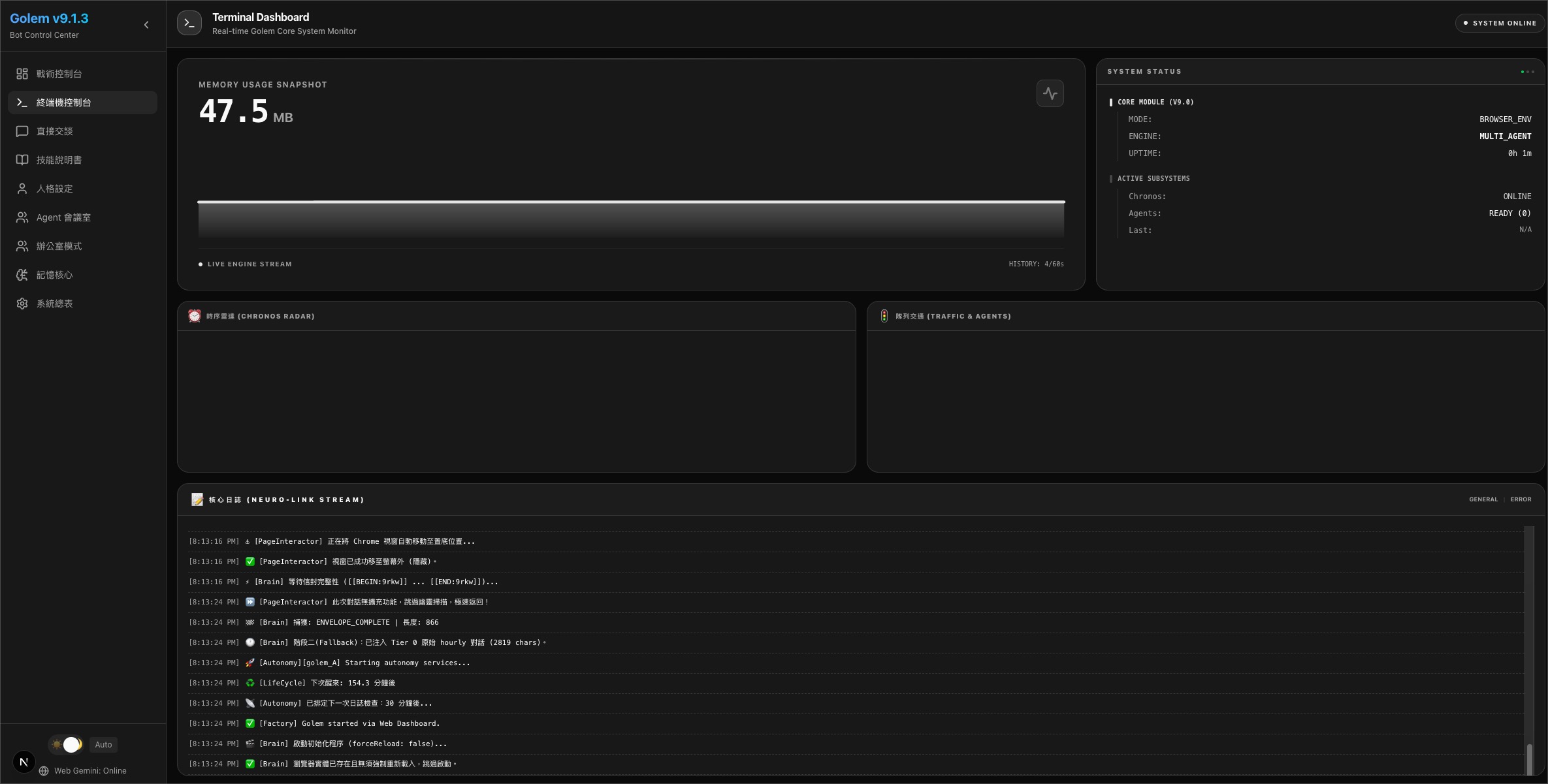
Task: Open the 戰術控制台 dashboard grid icon
Action: click(22, 74)
